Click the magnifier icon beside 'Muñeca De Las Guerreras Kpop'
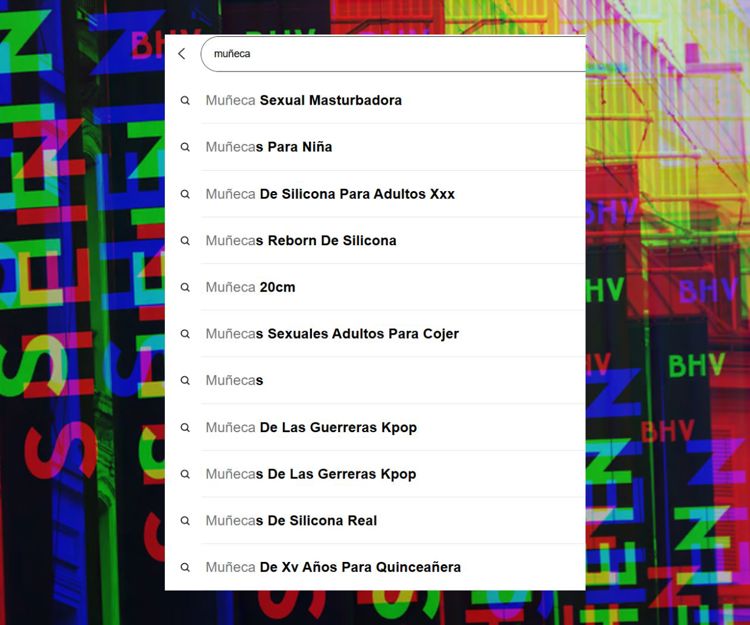 [x=185, y=428]
